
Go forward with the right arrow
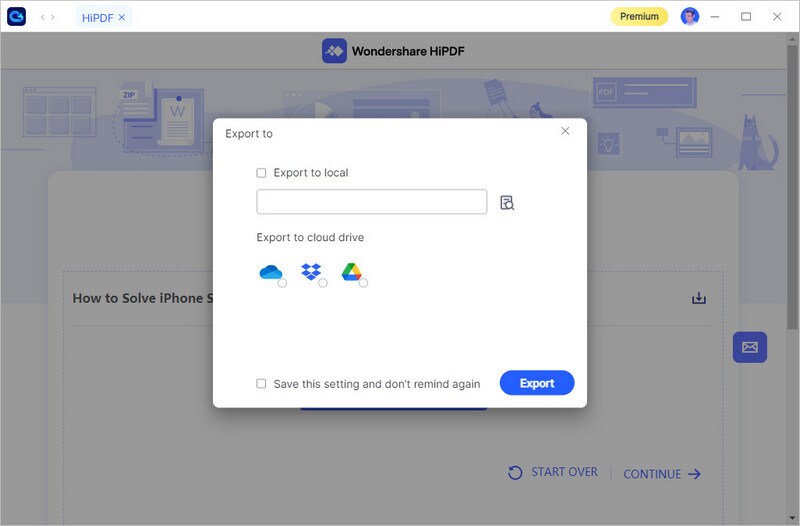click(x=53, y=17)
